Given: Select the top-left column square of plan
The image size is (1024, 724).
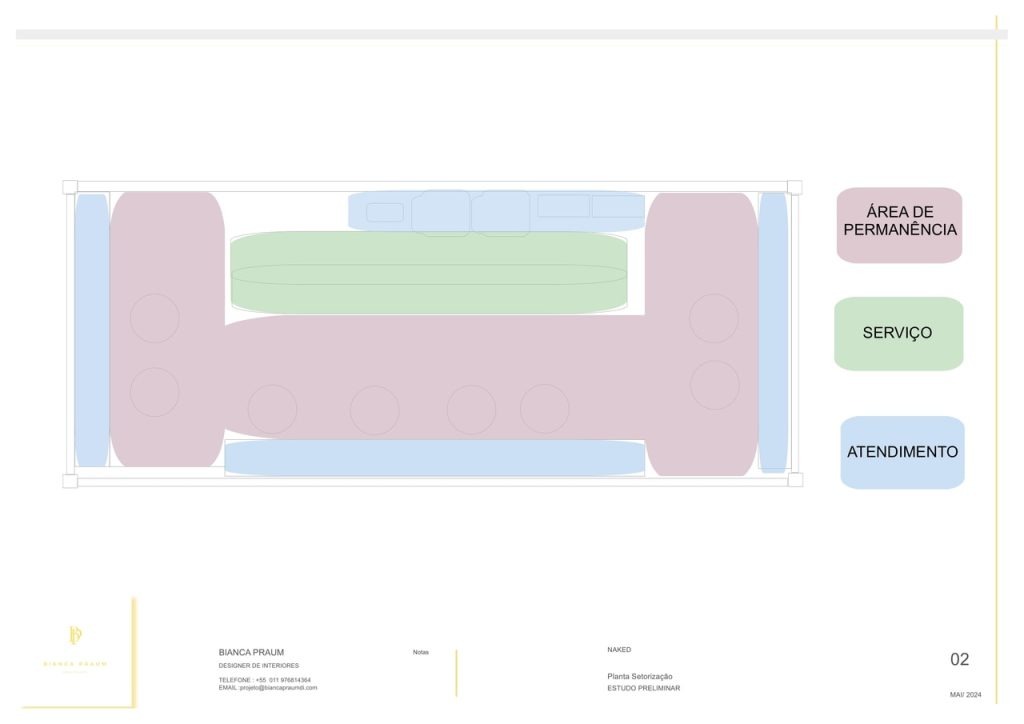Looking at the screenshot, I should point(70,187).
